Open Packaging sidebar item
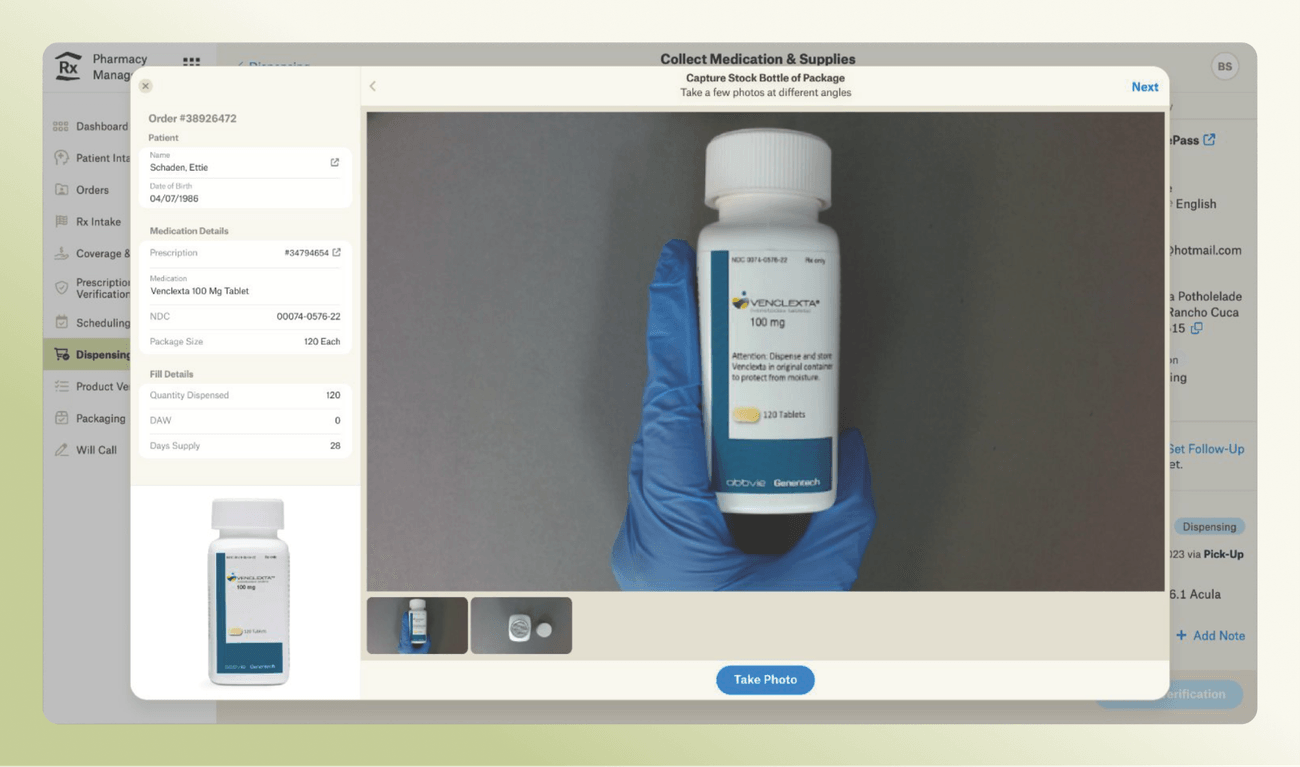The width and height of the screenshot is (1300, 767). point(100,419)
